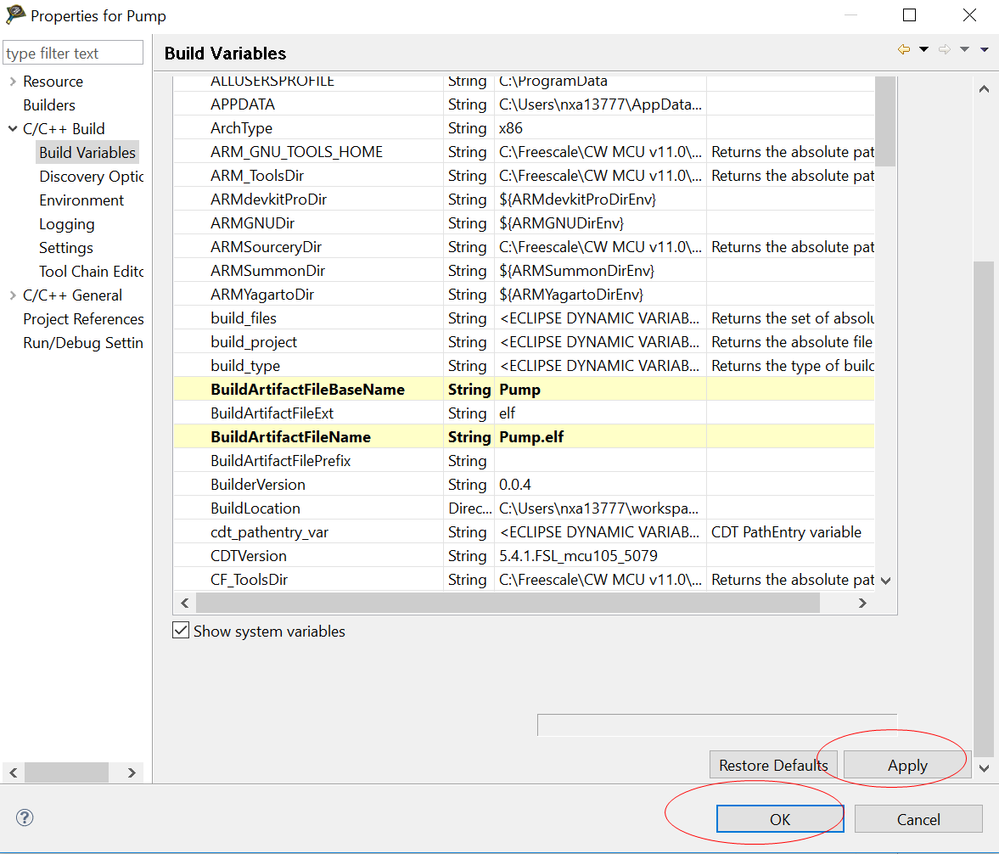
Task: Click the Apply button
Action: pos(907,765)
